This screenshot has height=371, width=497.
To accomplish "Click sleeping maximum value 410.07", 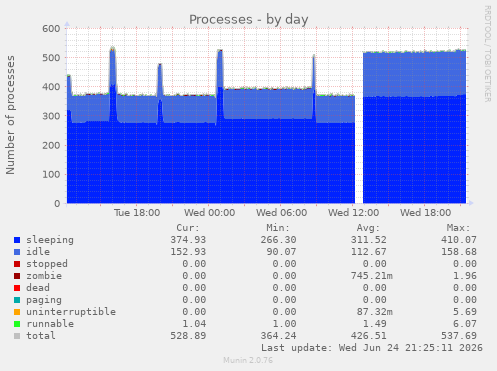I will (x=459, y=240).
